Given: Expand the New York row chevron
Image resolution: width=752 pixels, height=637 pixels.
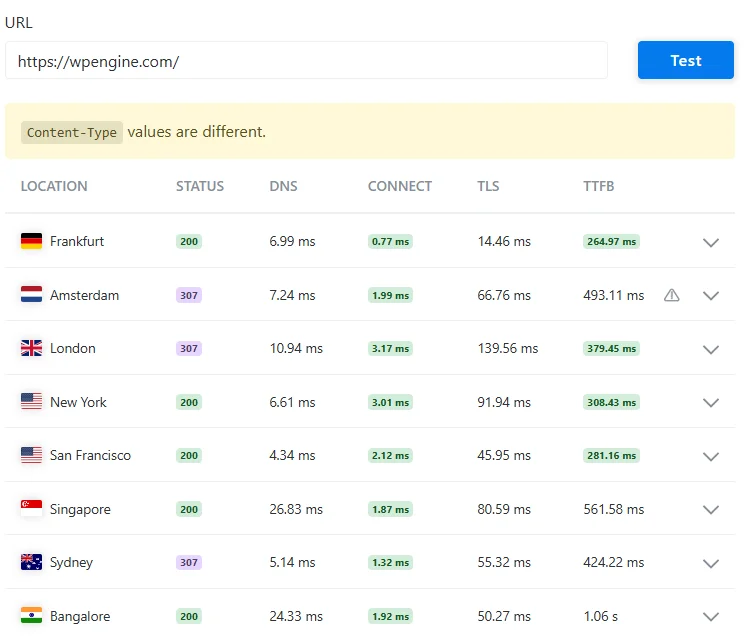Looking at the screenshot, I should pos(710,402).
